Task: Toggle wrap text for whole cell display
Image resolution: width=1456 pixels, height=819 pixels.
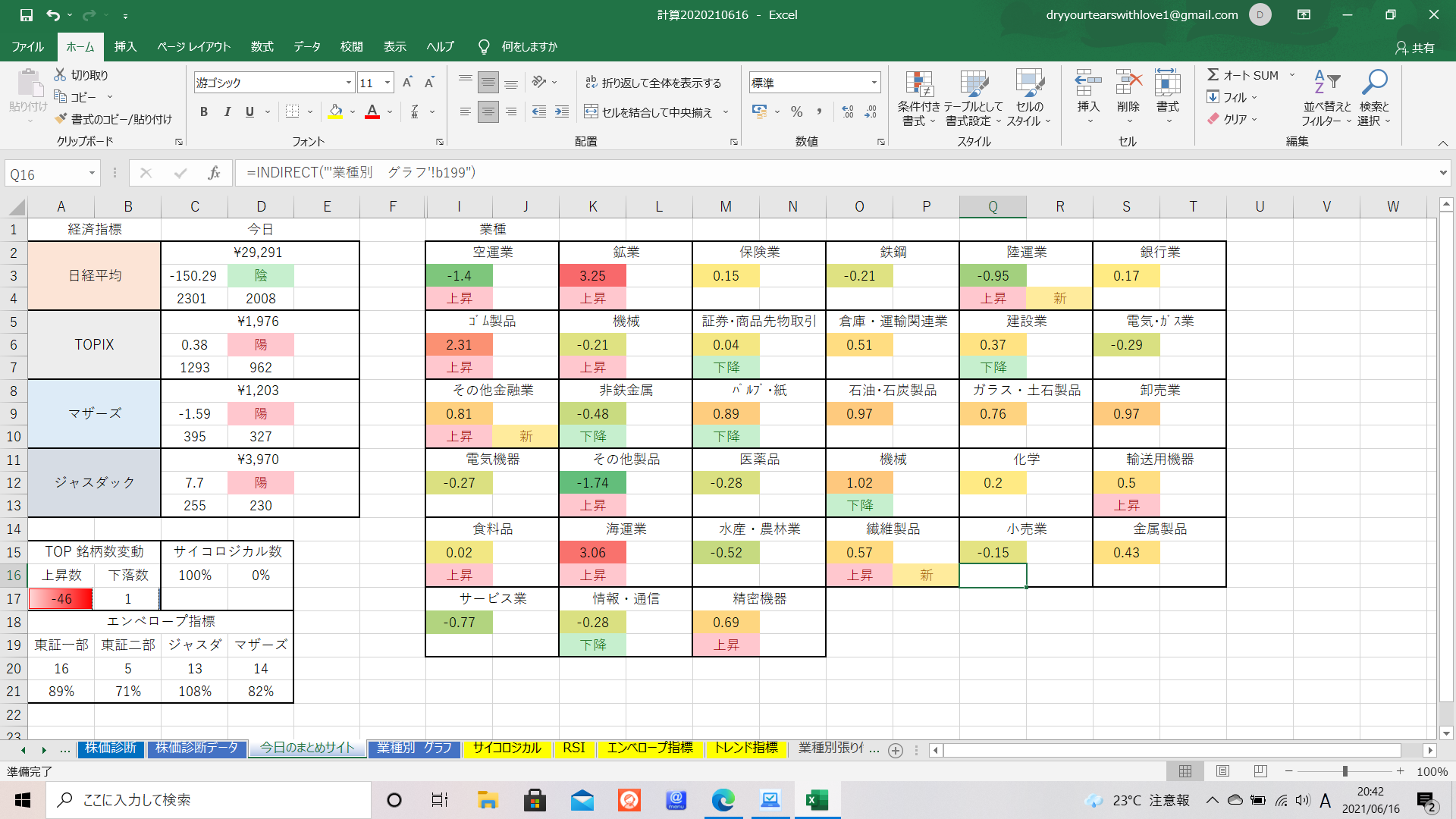Action: [x=653, y=83]
